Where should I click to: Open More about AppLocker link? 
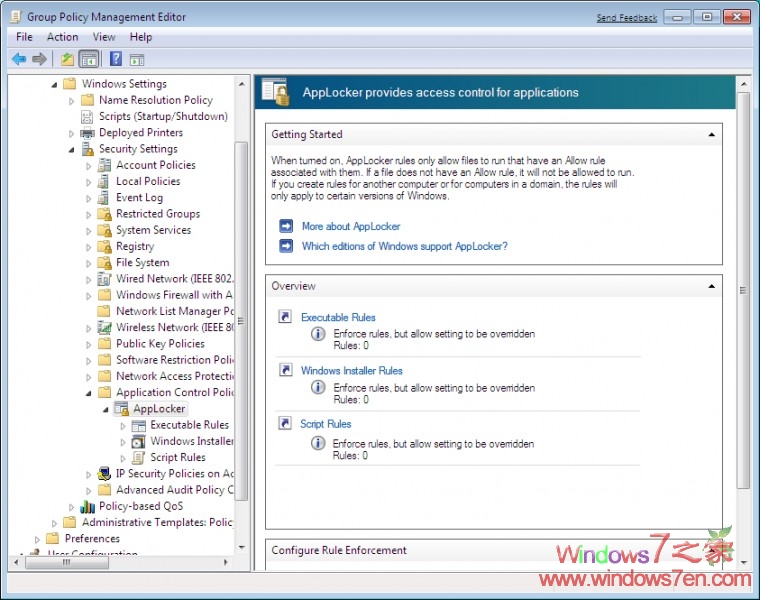click(351, 226)
